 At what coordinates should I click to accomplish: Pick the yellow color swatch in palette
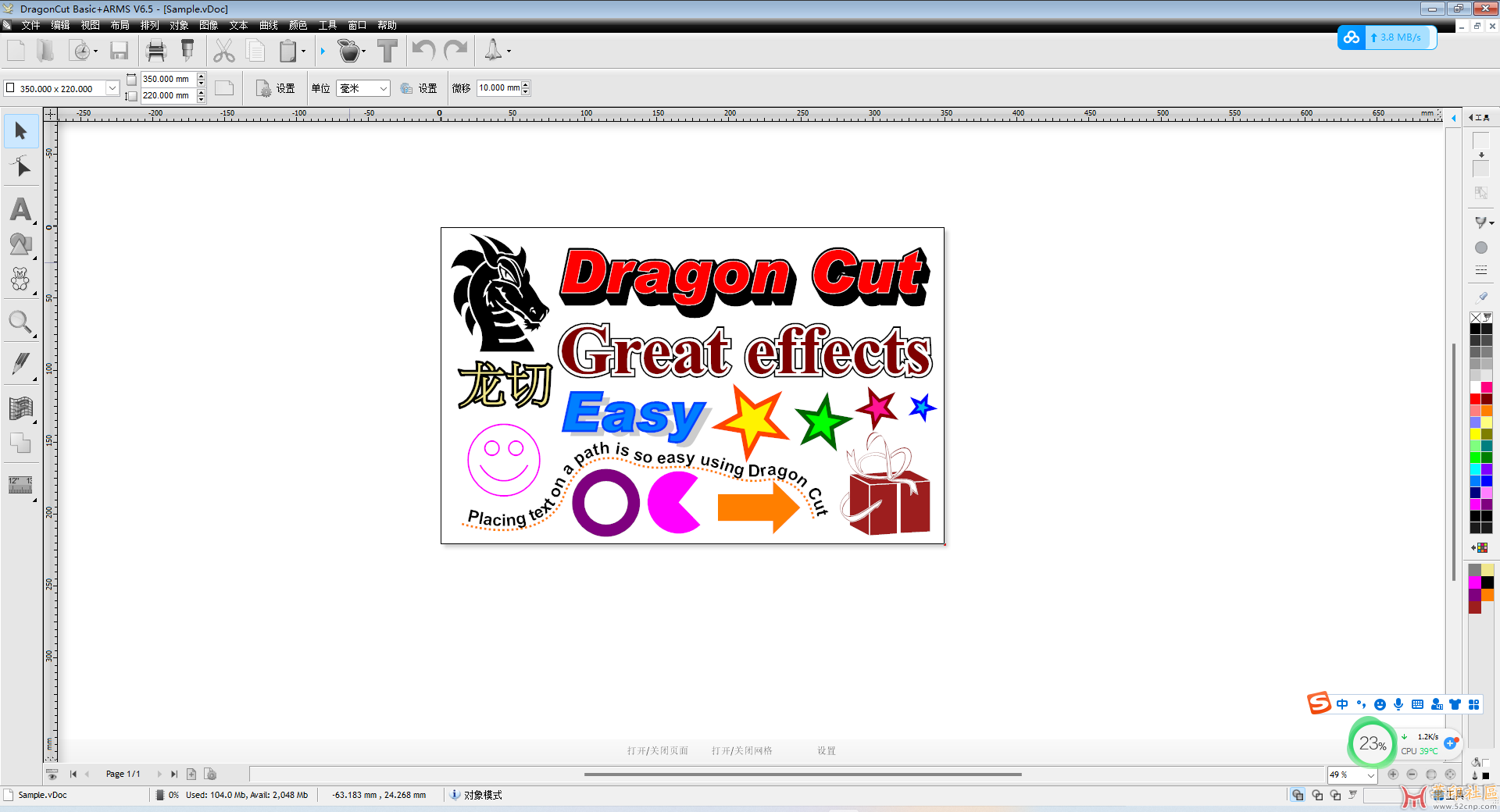(1476, 434)
